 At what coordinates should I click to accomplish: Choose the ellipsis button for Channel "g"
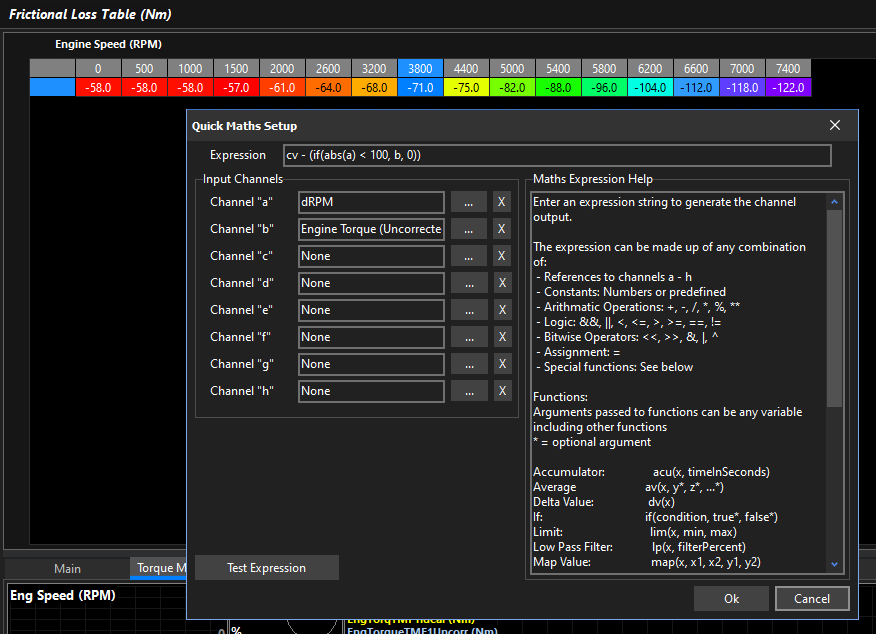[x=468, y=364]
